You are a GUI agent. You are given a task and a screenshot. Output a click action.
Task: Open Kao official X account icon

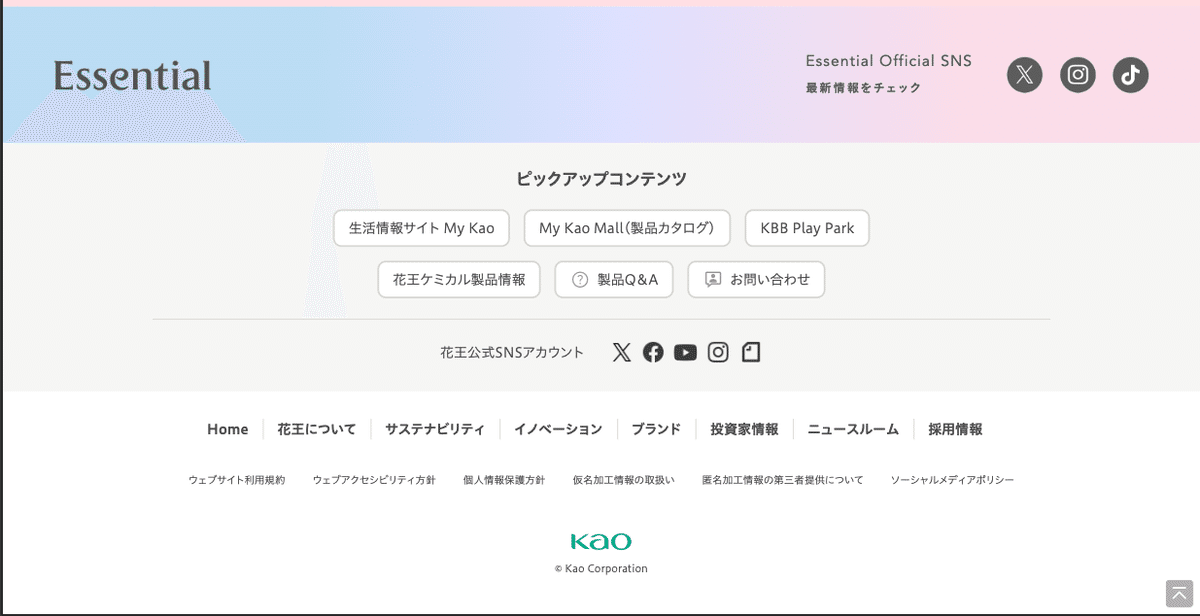click(622, 352)
